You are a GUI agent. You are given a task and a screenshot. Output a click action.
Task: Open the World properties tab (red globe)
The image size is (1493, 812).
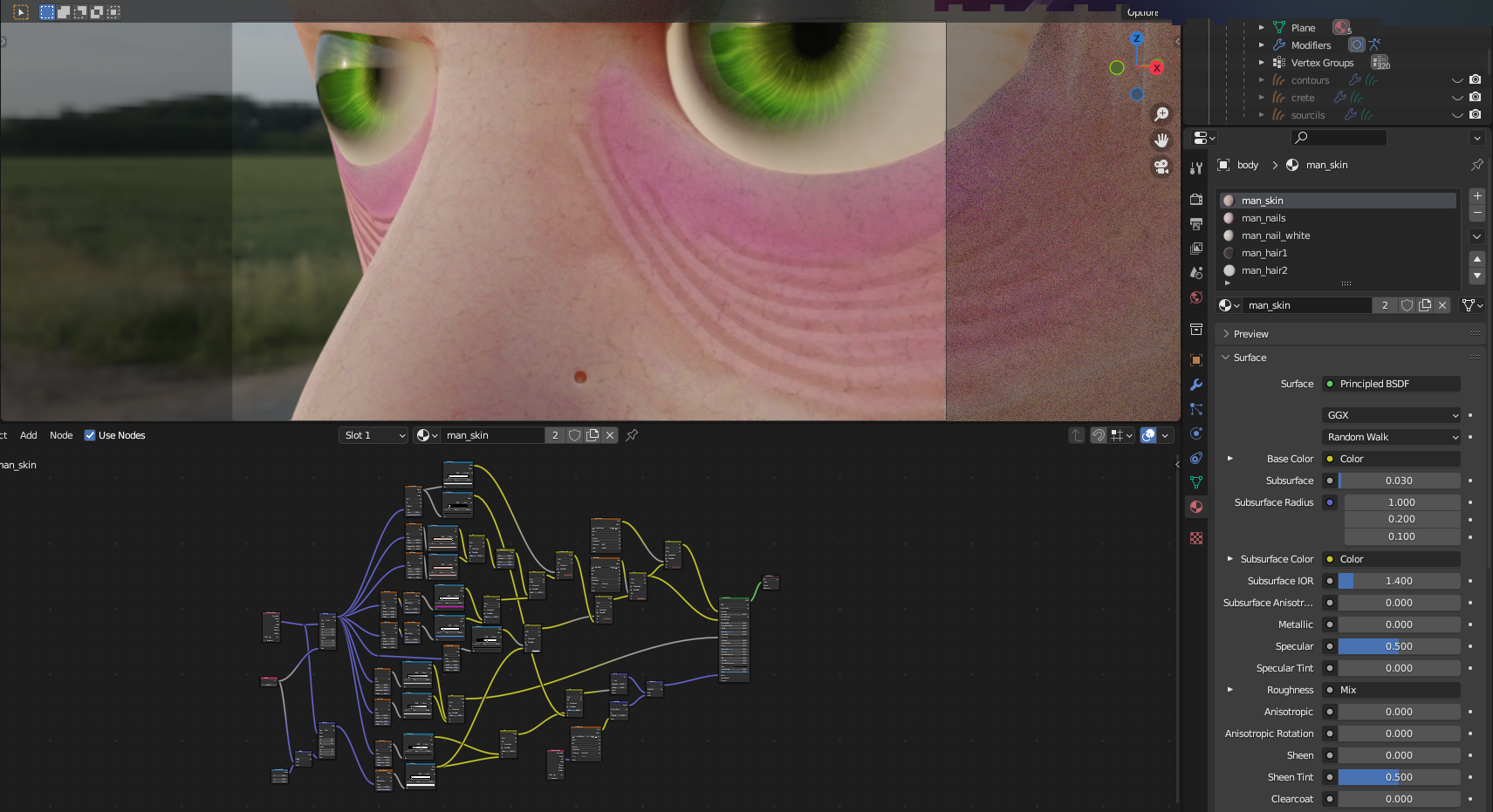coord(1196,297)
